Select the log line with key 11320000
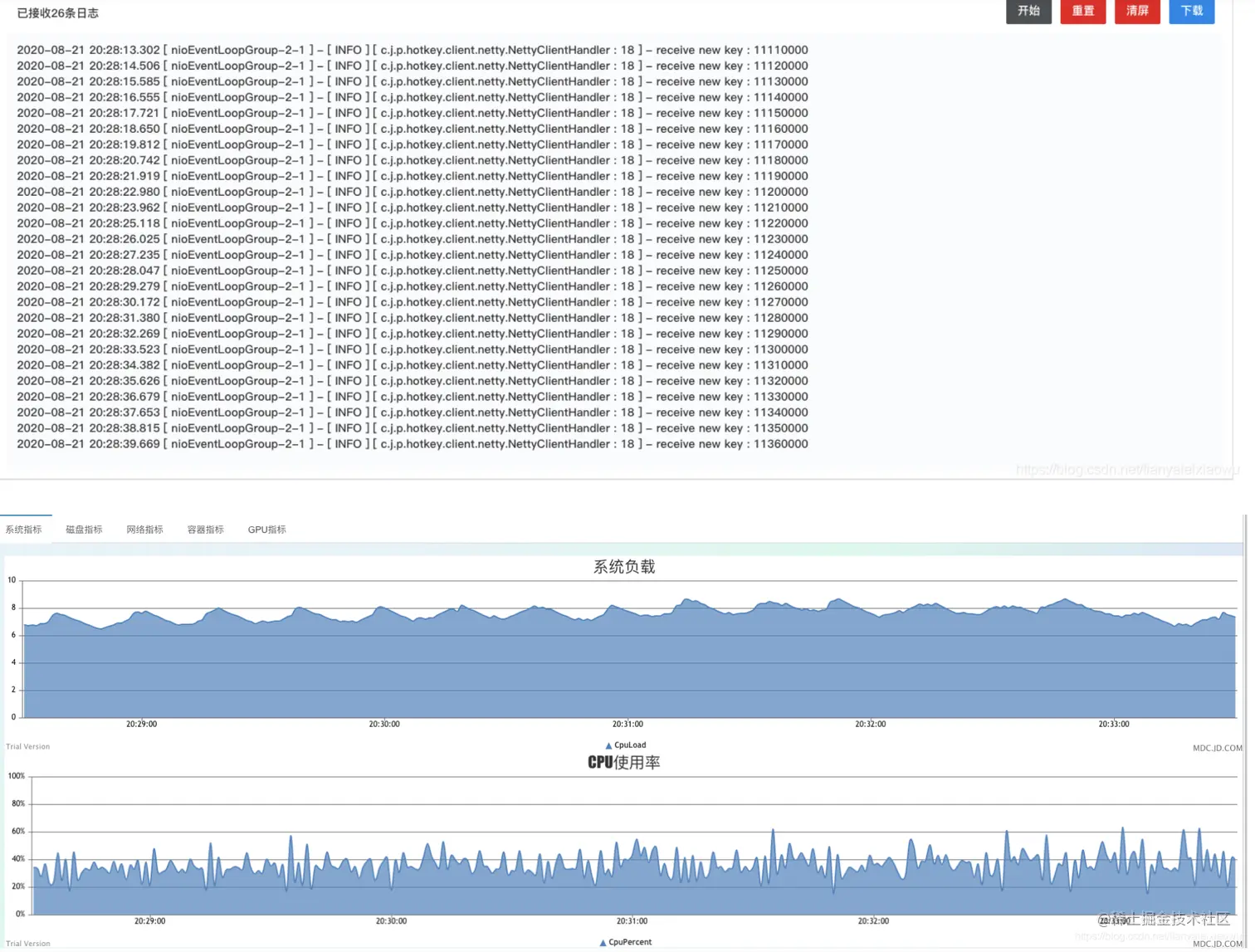 point(413,381)
